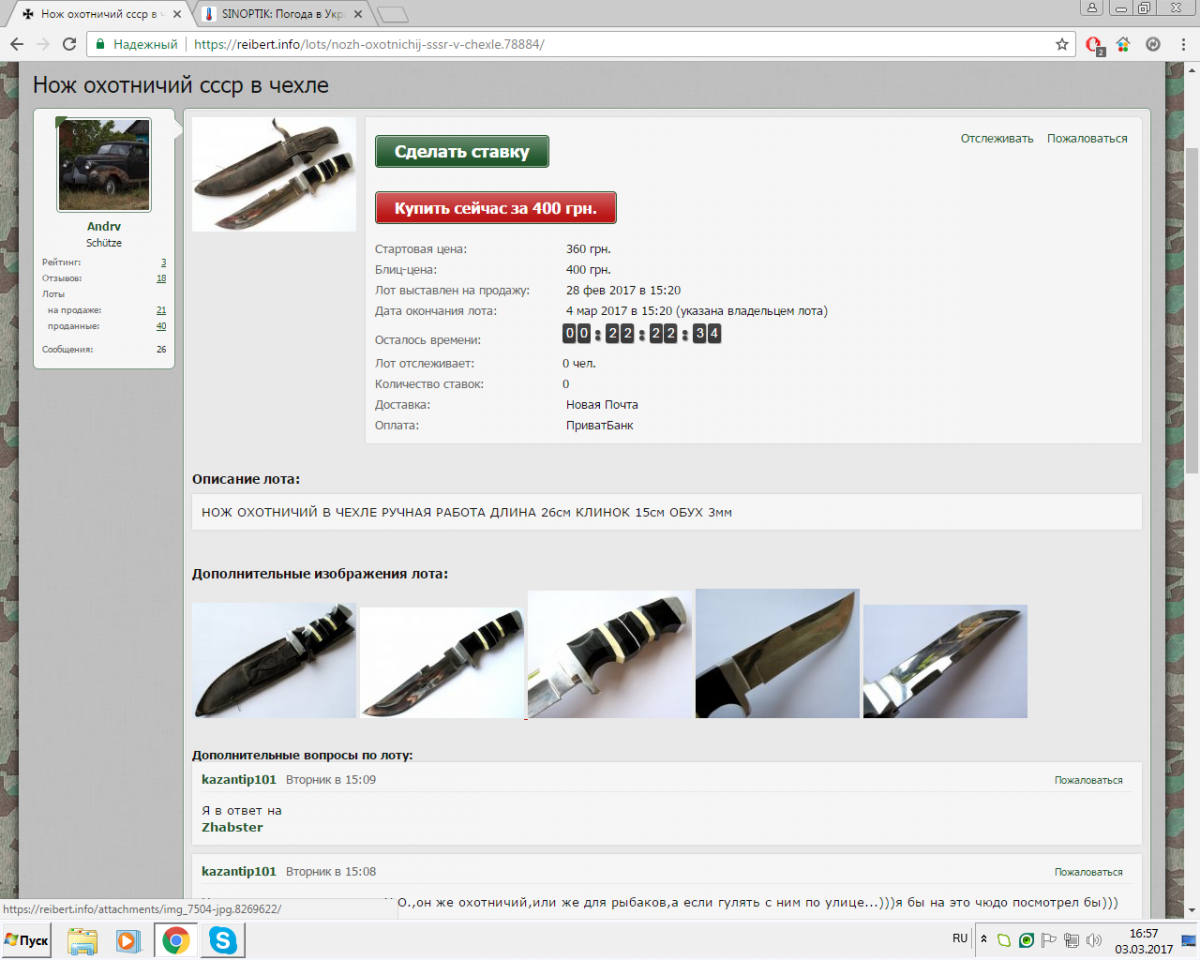Click the Отслеживать link
Viewport: 1200px width, 960px height.
[x=997, y=139]
